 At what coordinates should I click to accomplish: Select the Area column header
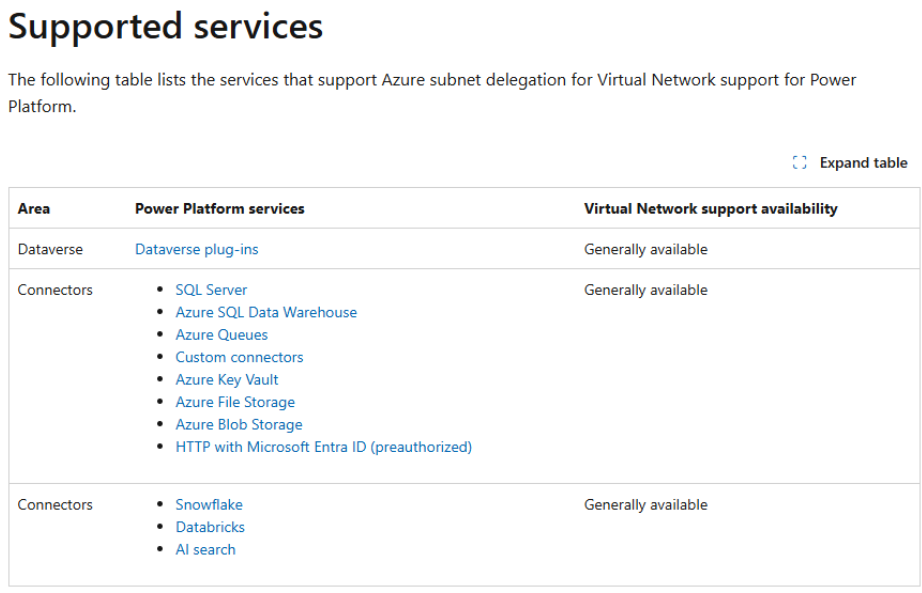pyautogui.click(x=34, y=209)
